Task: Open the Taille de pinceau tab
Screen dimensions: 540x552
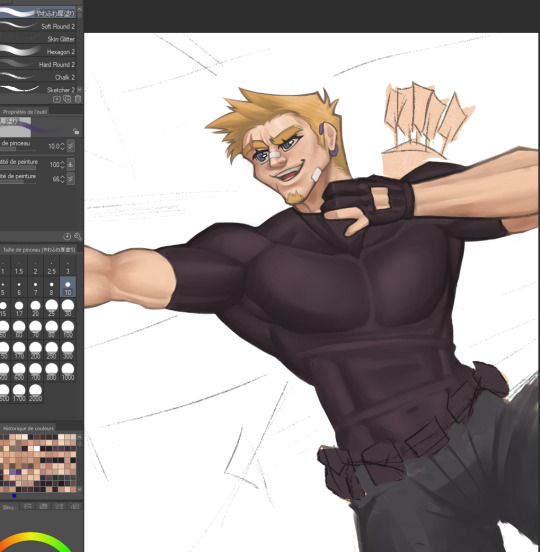Action: [38, 250]
